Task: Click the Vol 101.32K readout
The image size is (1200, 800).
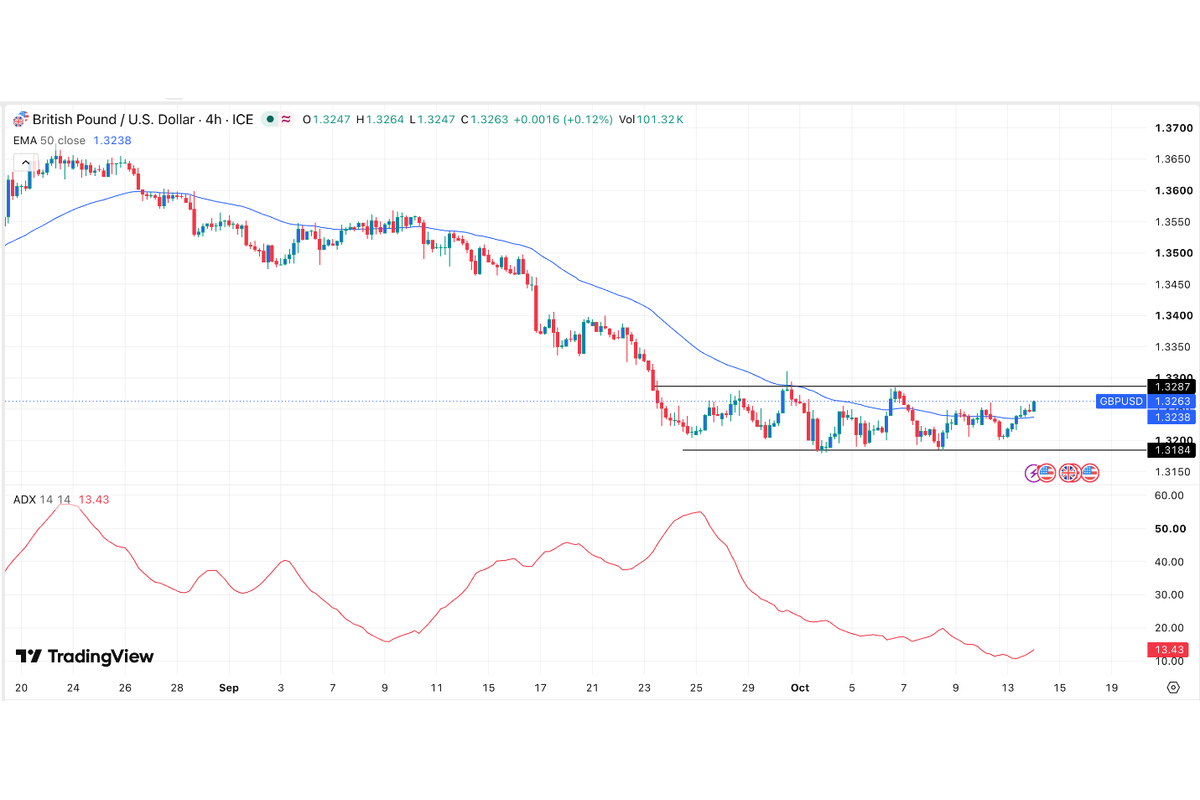Action: point(651,119)
